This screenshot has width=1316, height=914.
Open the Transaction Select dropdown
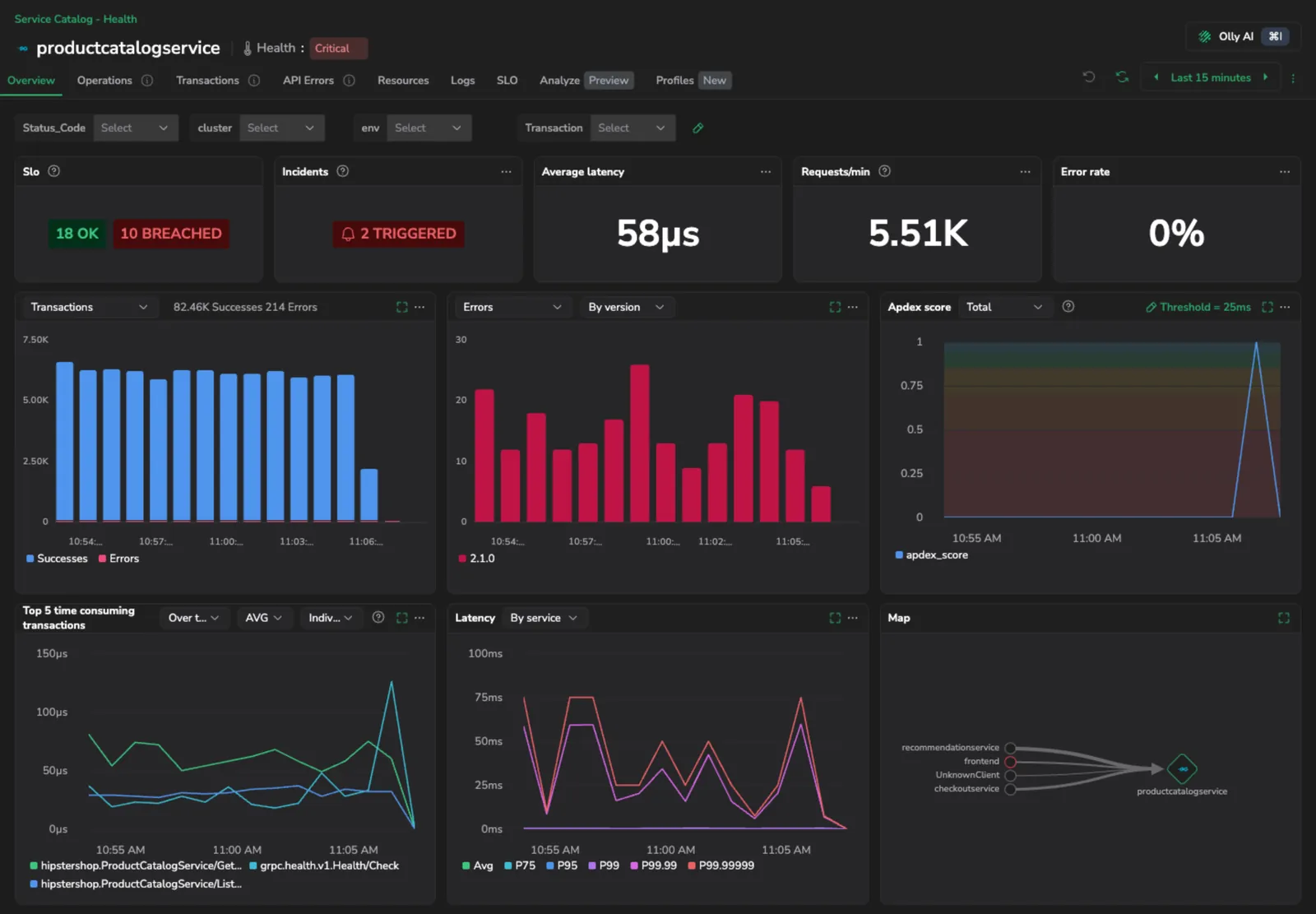point(633,128)
